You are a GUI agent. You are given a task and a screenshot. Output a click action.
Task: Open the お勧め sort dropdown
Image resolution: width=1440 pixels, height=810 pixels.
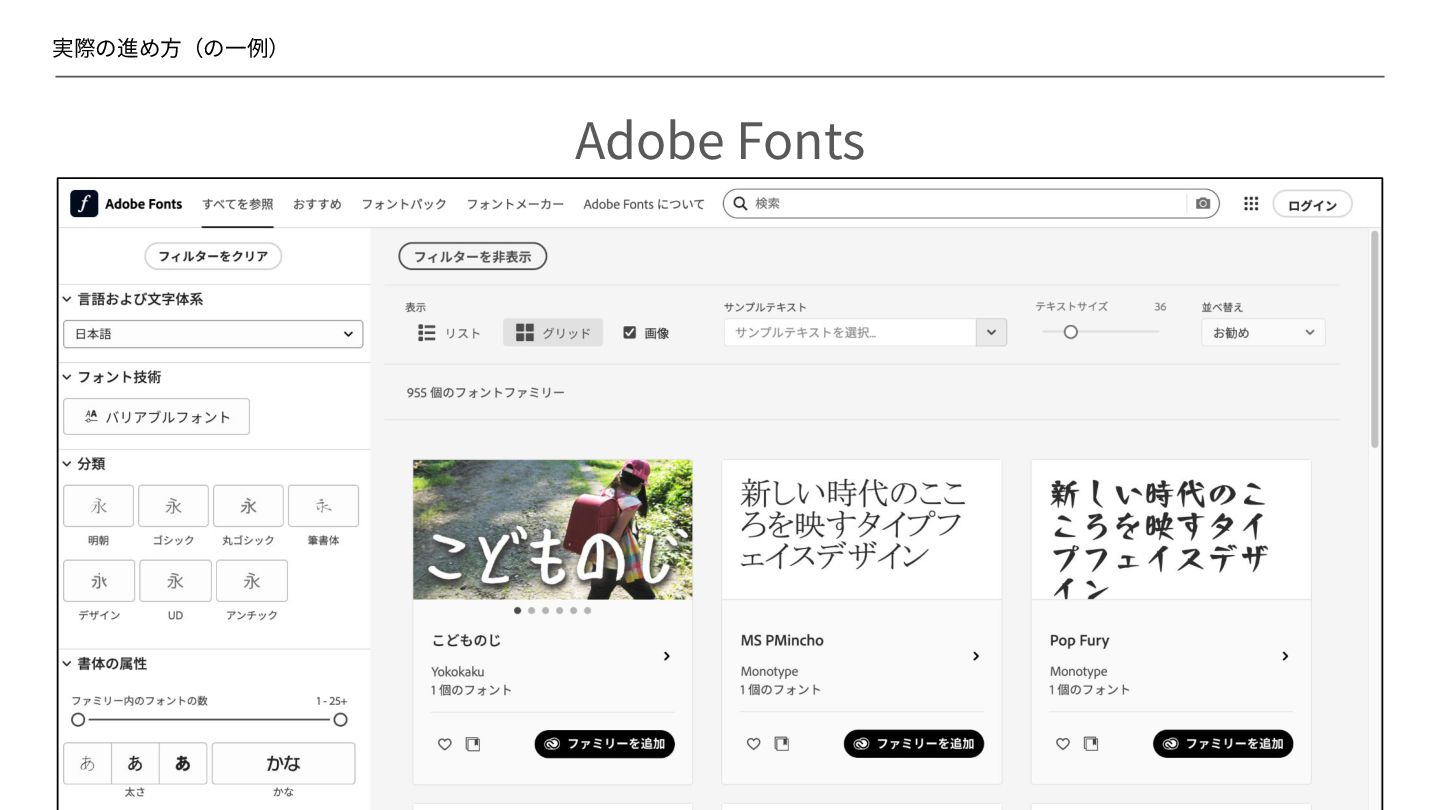[1263, 333]
